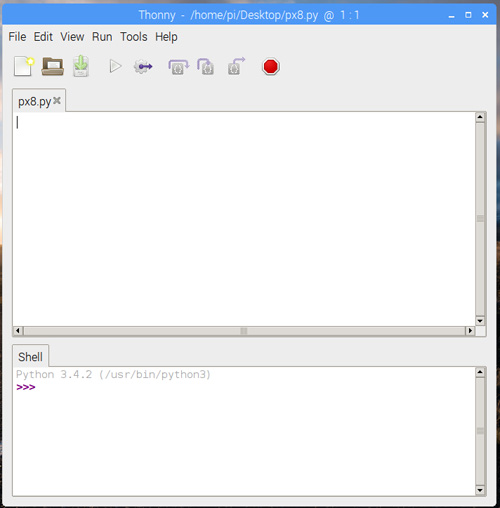
Task: Open a file using folder icon
Action: click(52, 66)
